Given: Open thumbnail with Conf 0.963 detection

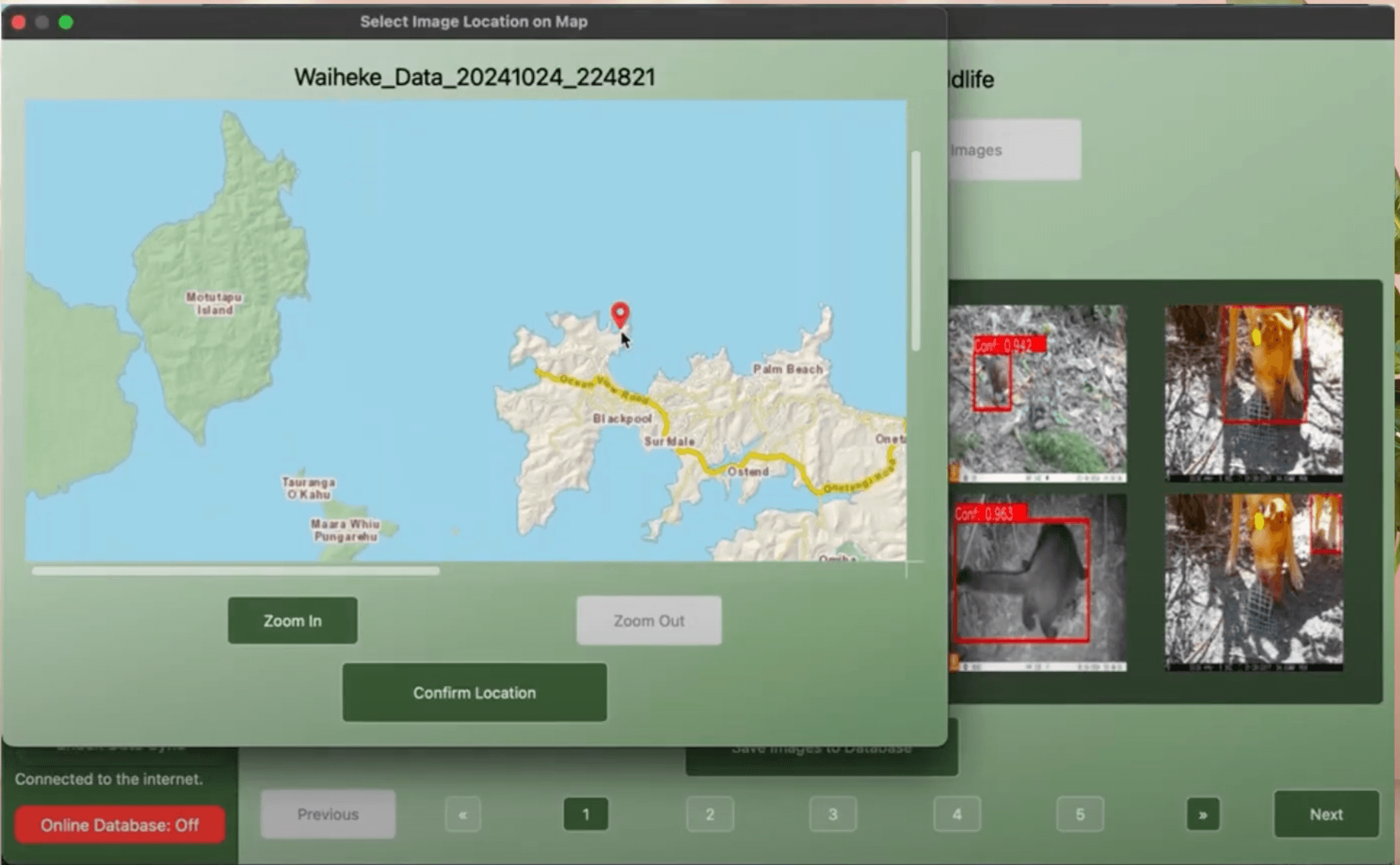Looking at the screenshot, I should [1038, 583].
